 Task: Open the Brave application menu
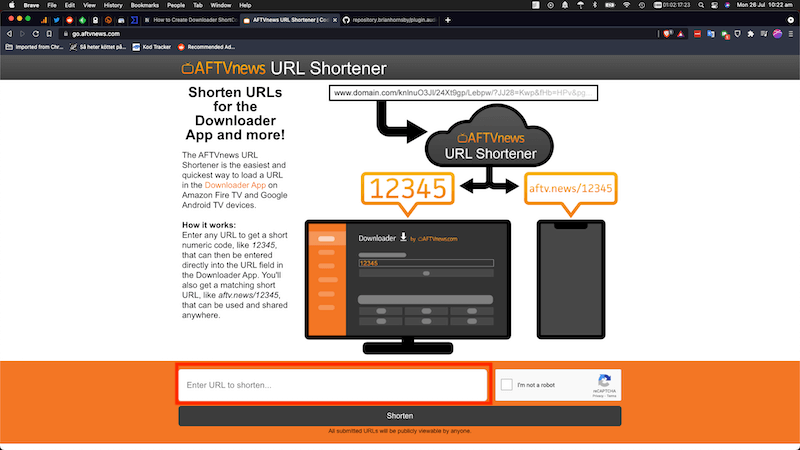point(31,5)
